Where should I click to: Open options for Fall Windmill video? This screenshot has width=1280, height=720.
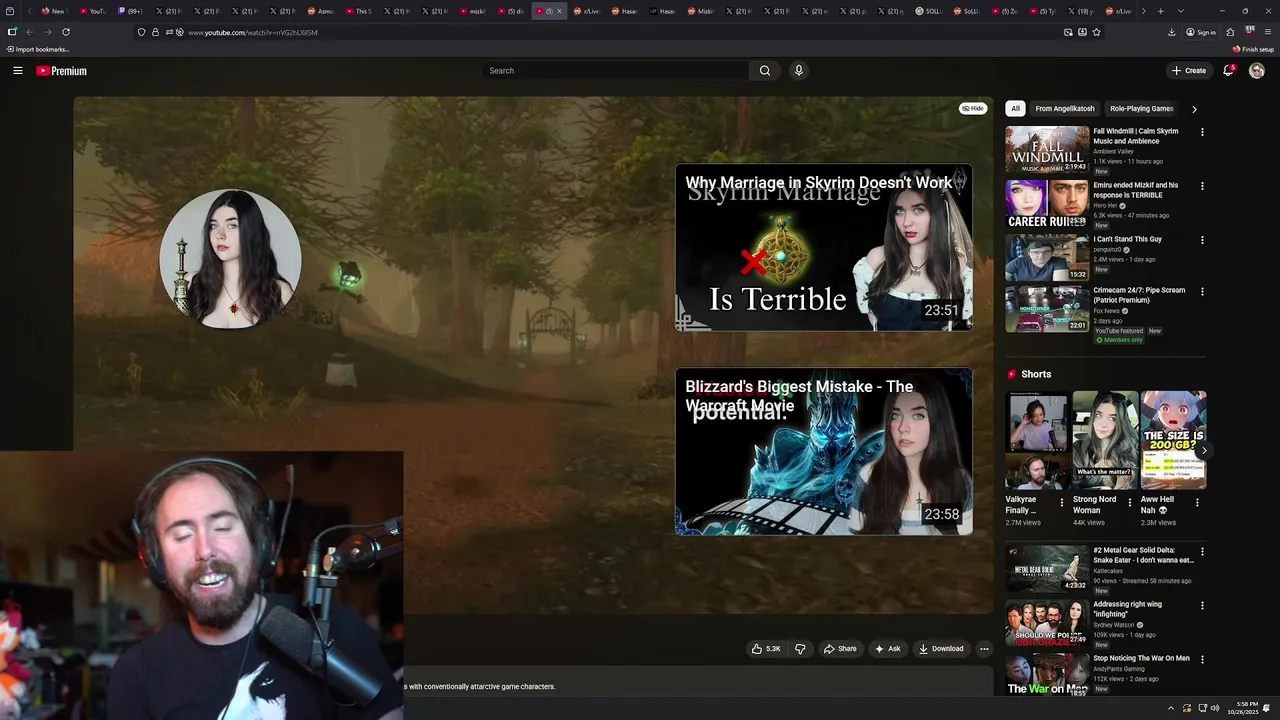1202,132
